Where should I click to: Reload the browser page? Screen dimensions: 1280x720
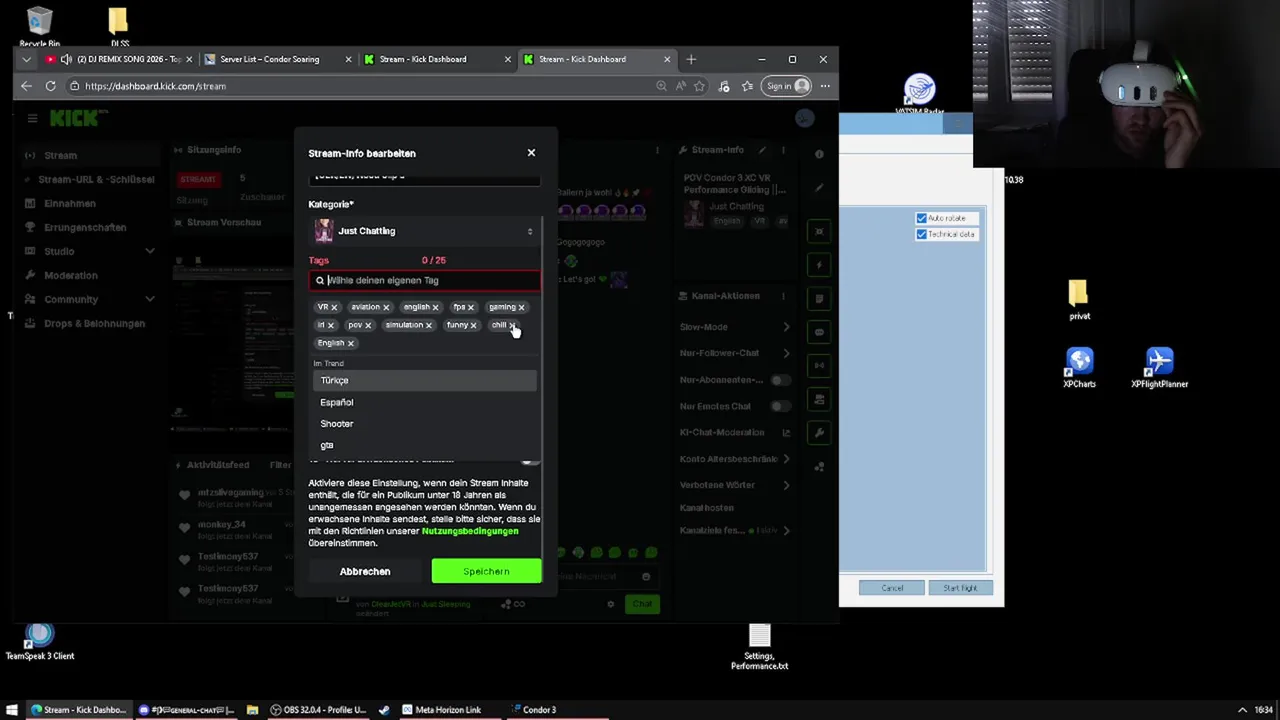[50, 86]
